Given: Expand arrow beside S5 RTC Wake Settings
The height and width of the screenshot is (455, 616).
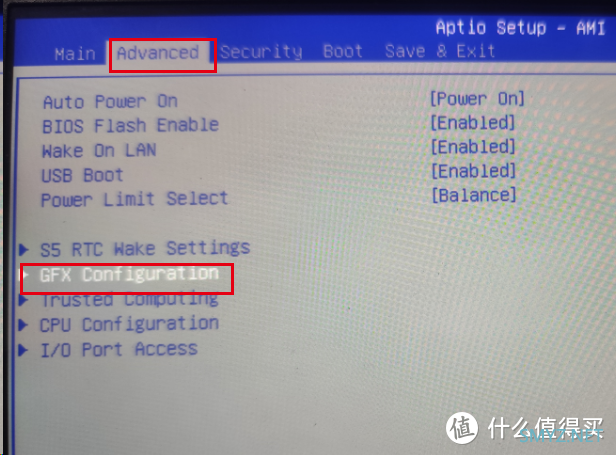Looking at the screenshot, I should [x=24, y=249].
